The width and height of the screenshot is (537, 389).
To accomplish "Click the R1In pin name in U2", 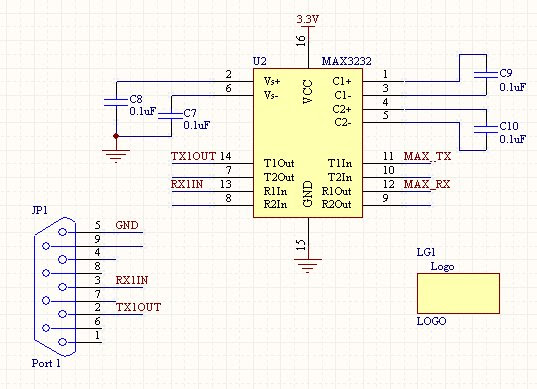I will click(x=275, y=191).
